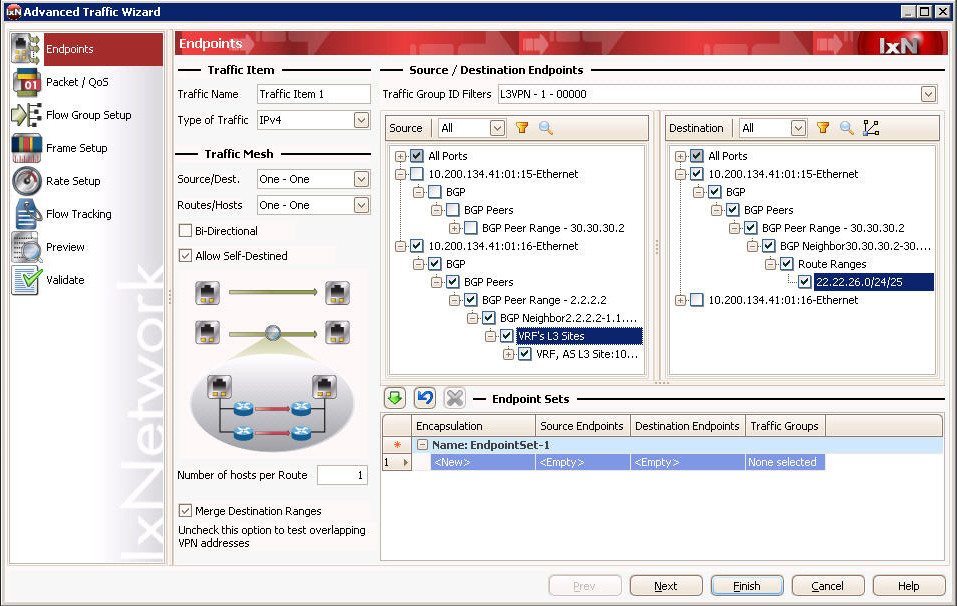
Task: Click the blue undo arrow in Endpoint Sets
Action: click(x=425, y=398)
